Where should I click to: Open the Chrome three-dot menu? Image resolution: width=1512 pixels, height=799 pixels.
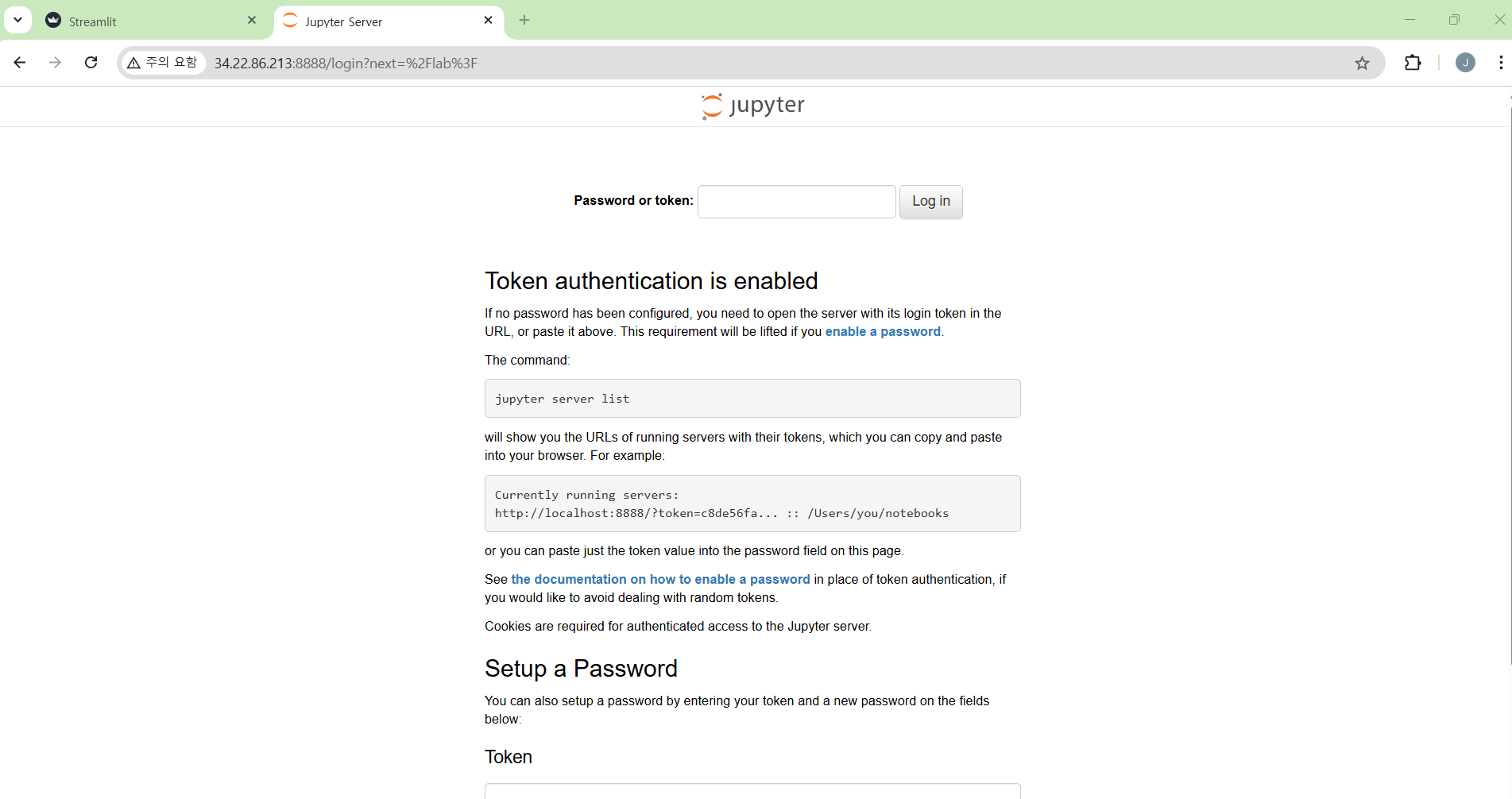click(1500, 63)
